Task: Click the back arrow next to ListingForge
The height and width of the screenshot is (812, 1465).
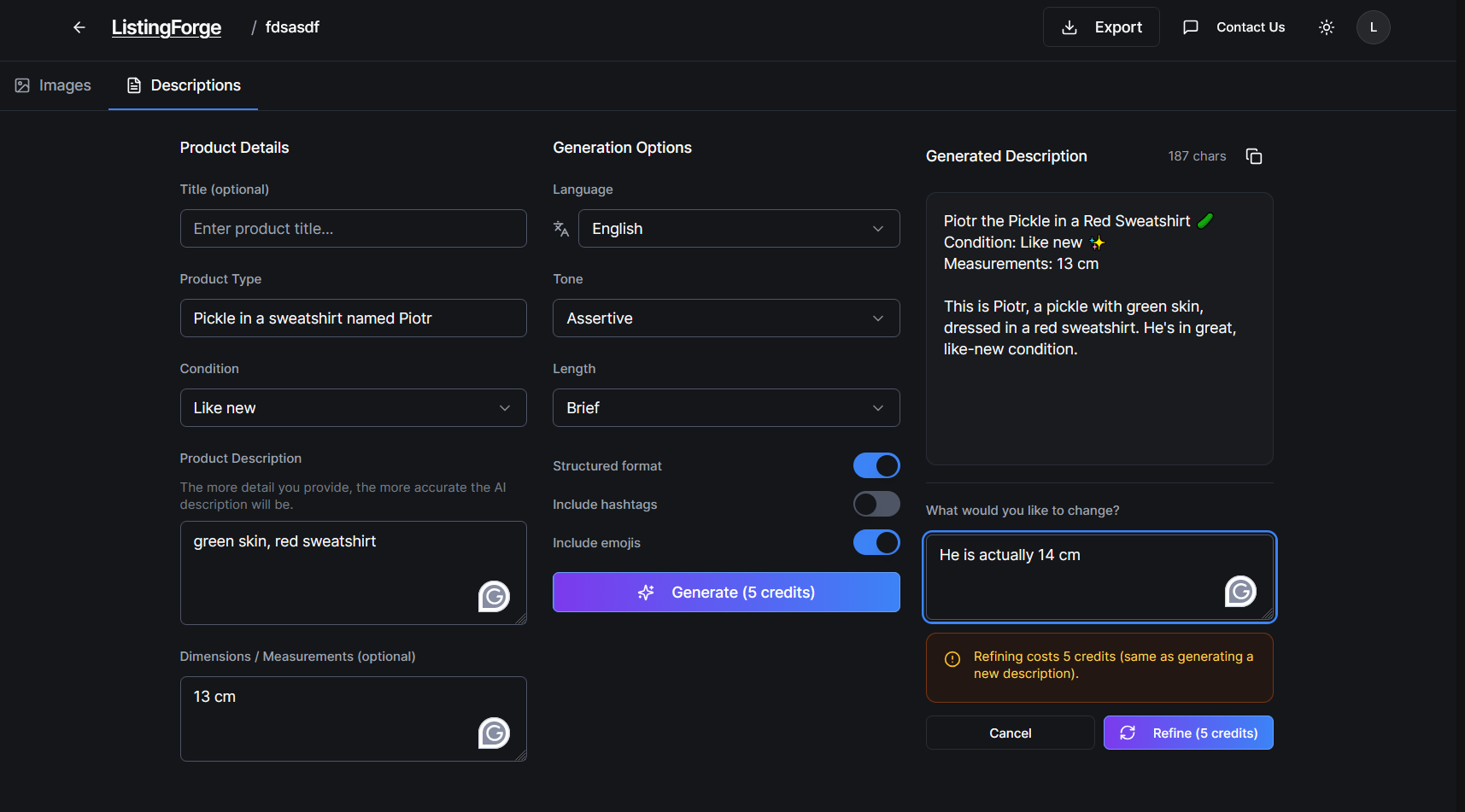Action: click(79, 26)
